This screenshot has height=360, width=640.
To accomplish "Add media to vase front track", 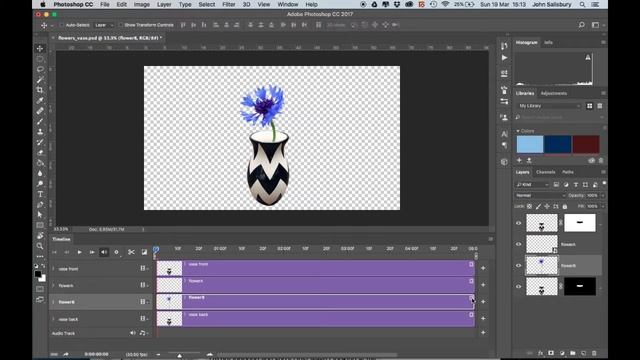I will (x=483, y=268).
